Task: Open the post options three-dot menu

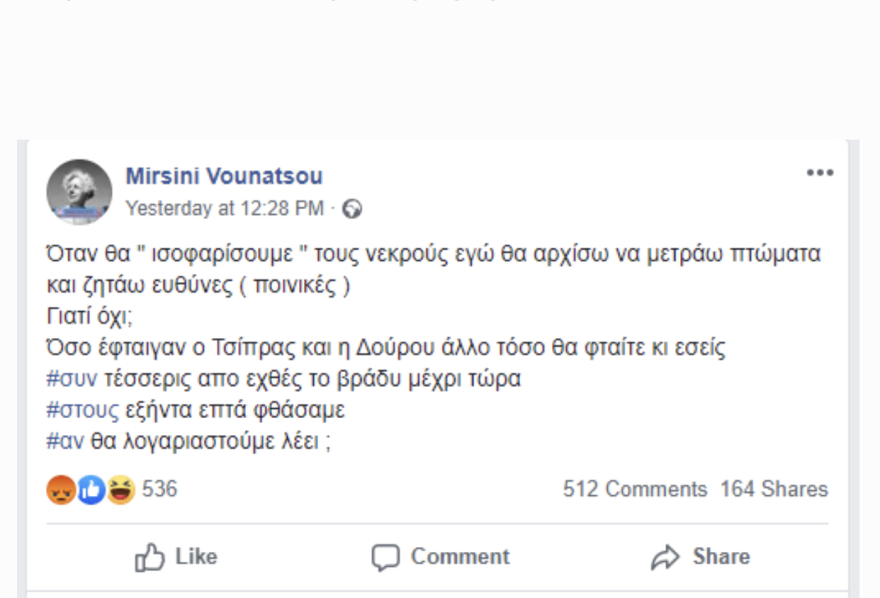Action: tap(820, 171)
